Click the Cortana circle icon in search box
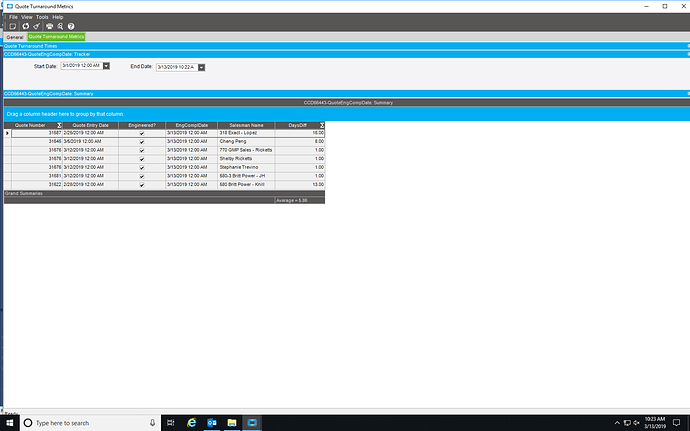690x431 pixels. [28, 423]
